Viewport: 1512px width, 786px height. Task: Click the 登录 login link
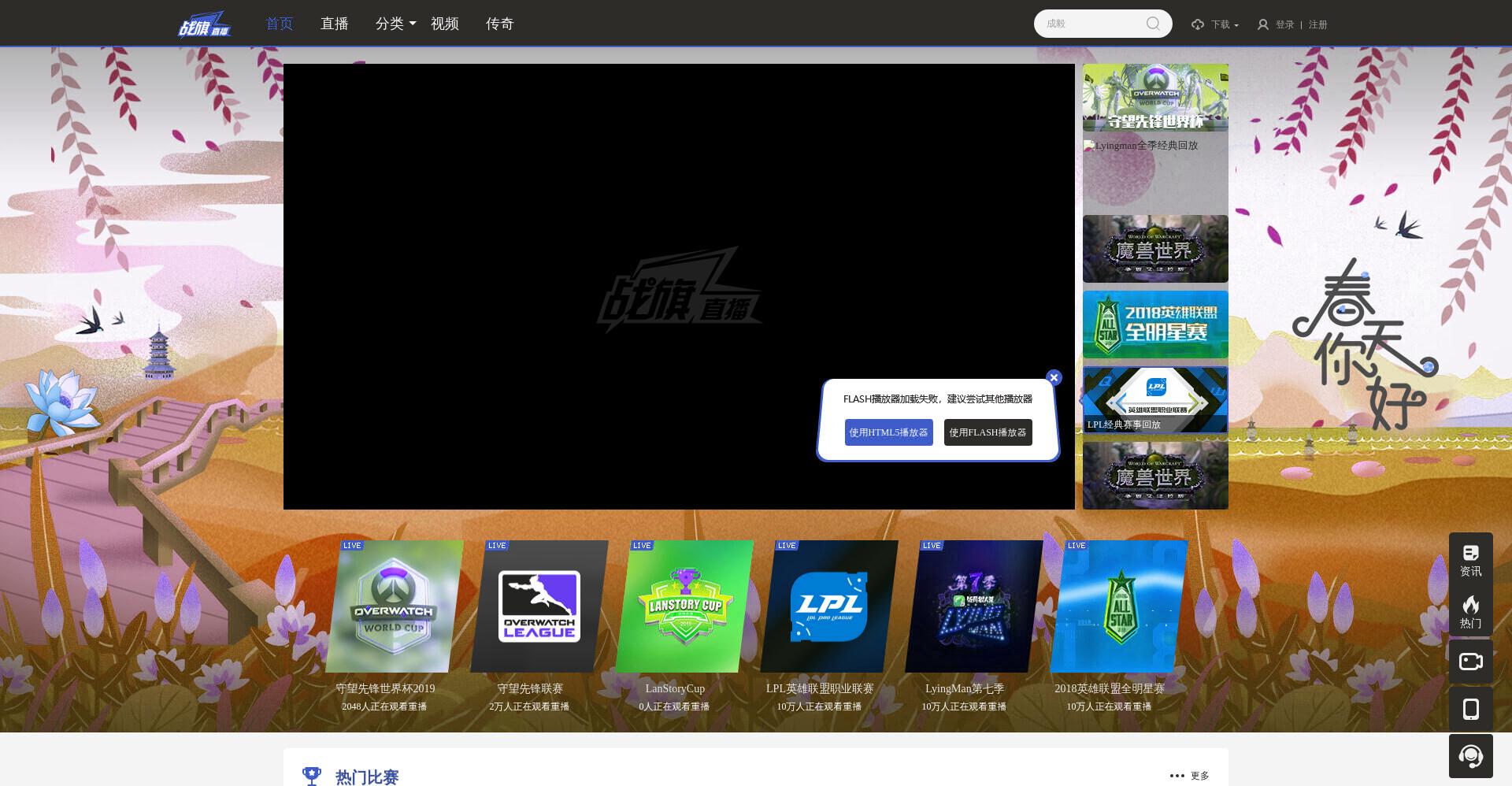[1285, 24]
